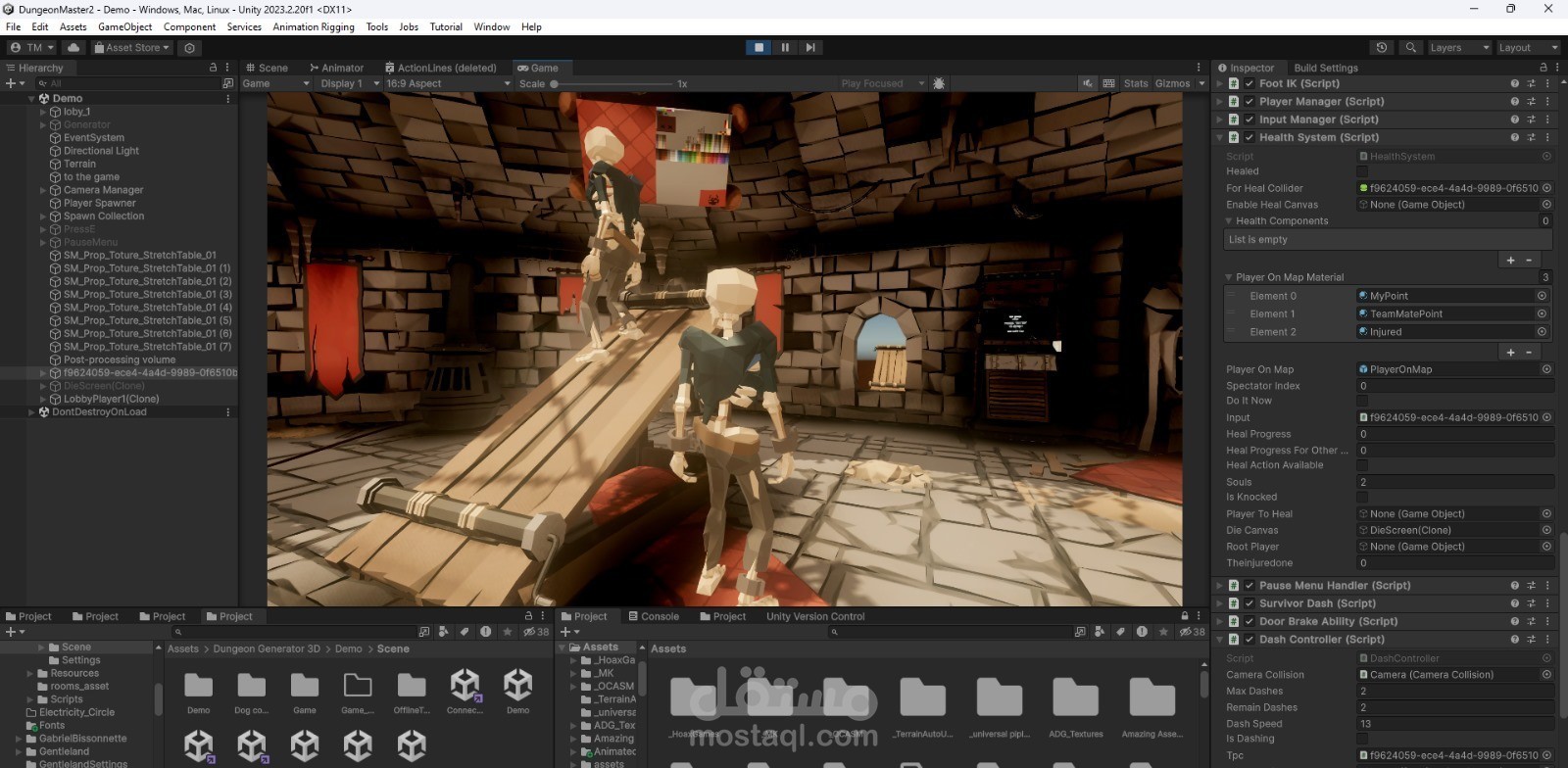Switch to the Console tab
Viewport: 1568px width, 768px height.
653,616
